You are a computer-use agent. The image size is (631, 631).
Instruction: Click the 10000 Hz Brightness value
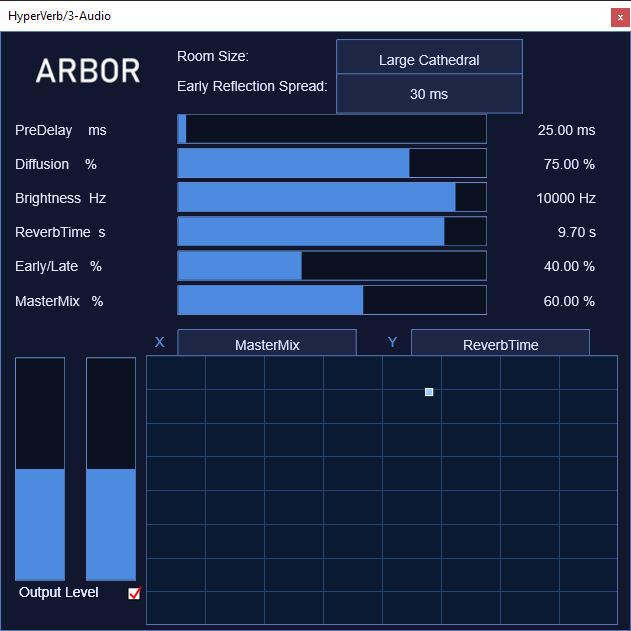tap(566, 198)
